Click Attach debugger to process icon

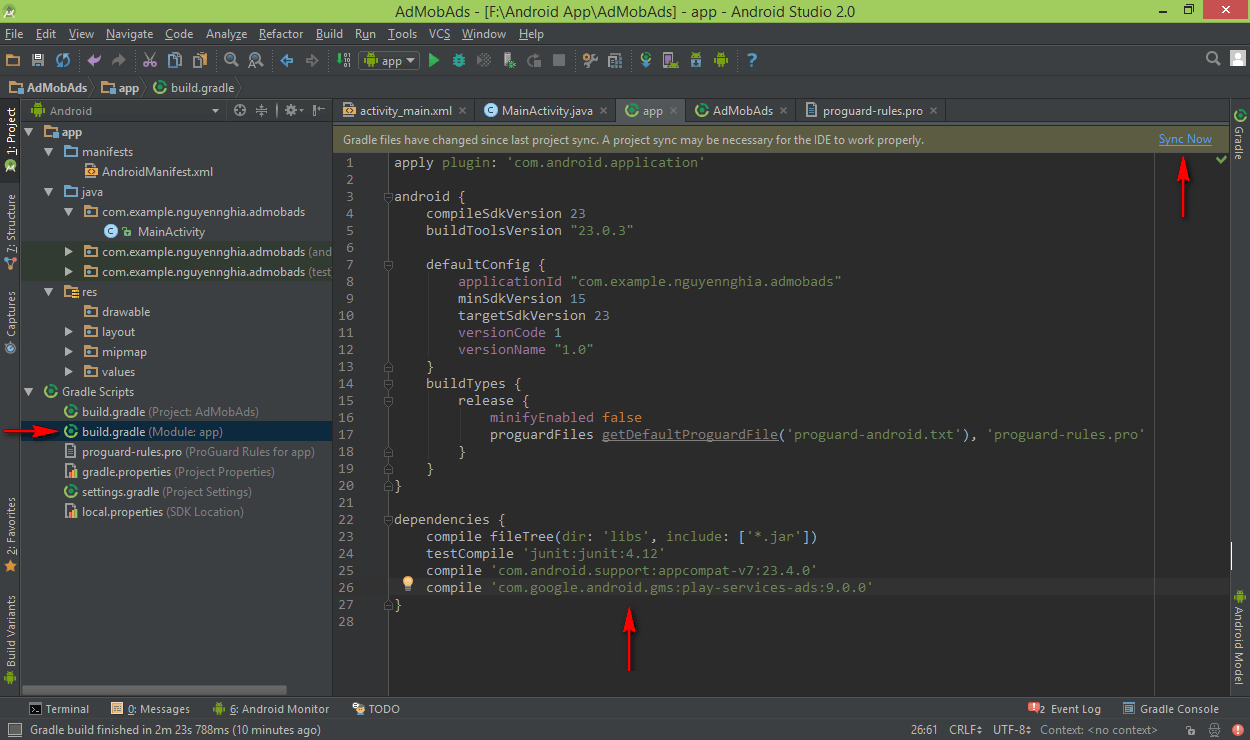coord(510,60)
